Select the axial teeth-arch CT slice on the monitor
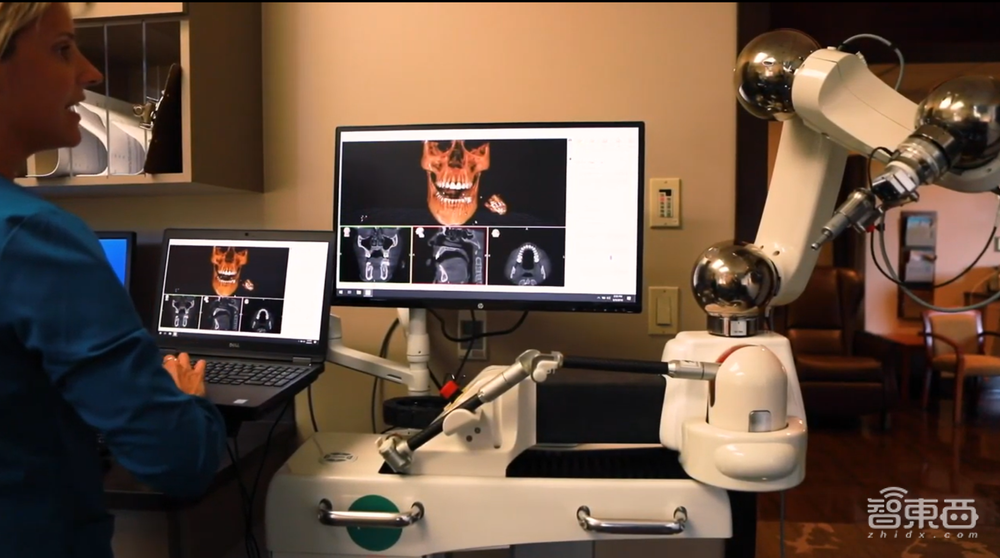The height and width of the screenshot is (558, 1000). click(x=527, y=257)
